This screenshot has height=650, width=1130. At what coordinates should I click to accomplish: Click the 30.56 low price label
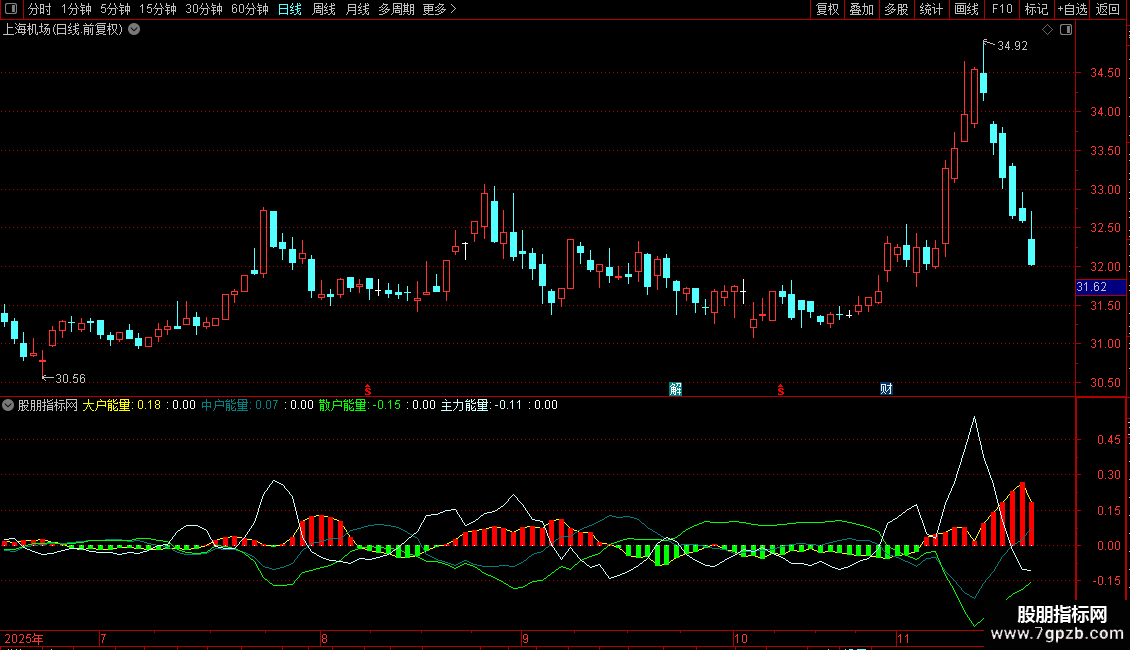click(70, 378)
